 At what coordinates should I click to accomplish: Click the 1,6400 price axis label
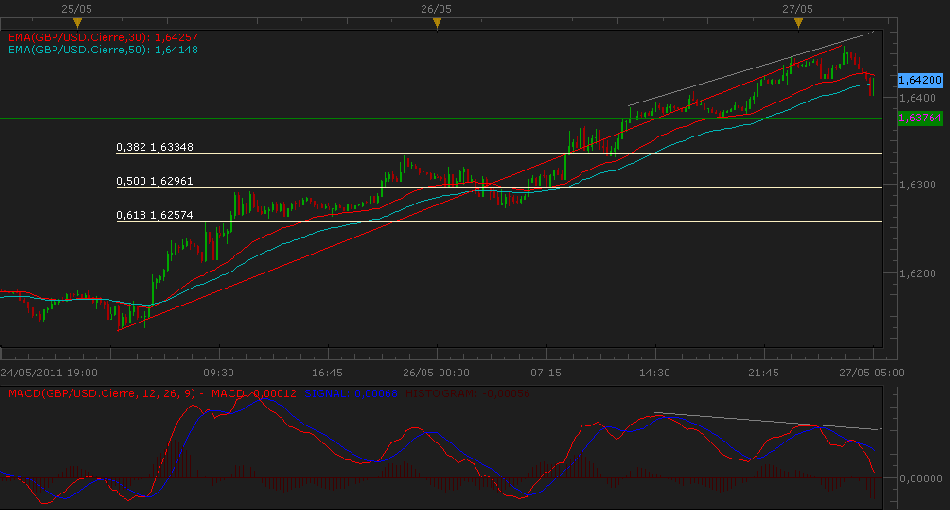point(917,98)
